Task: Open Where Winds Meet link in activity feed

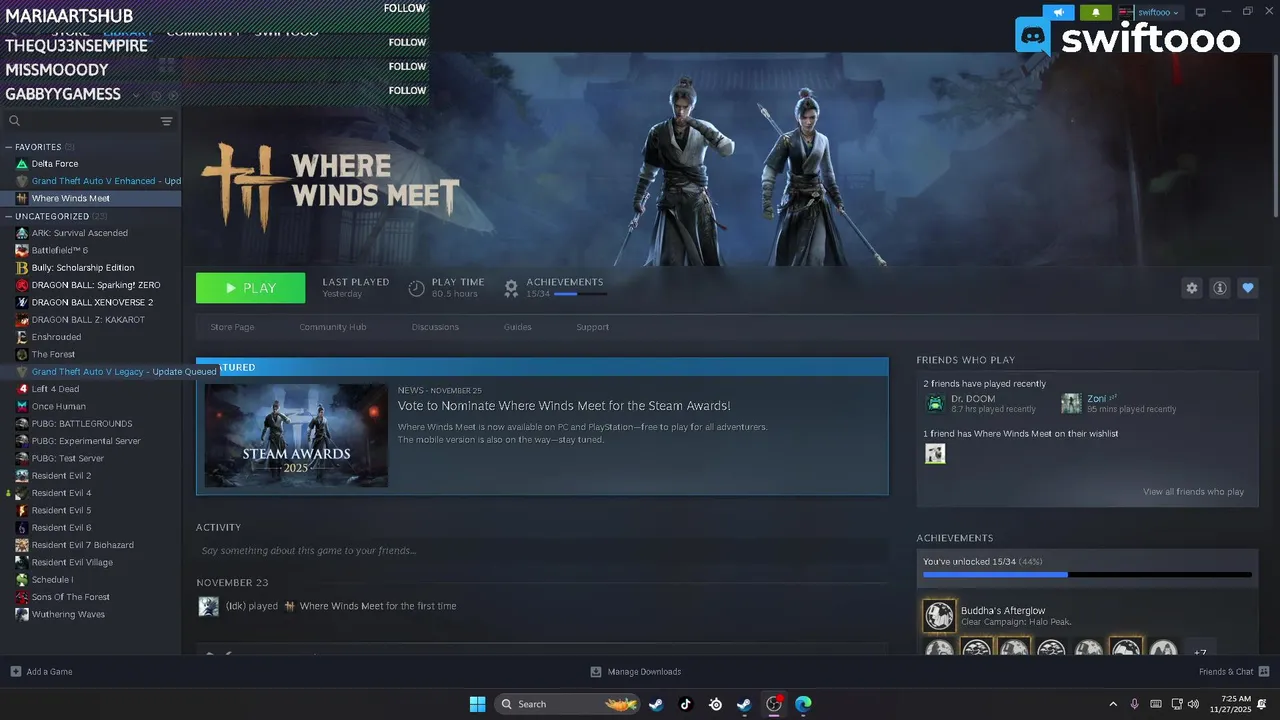Action: coord(341,606)
